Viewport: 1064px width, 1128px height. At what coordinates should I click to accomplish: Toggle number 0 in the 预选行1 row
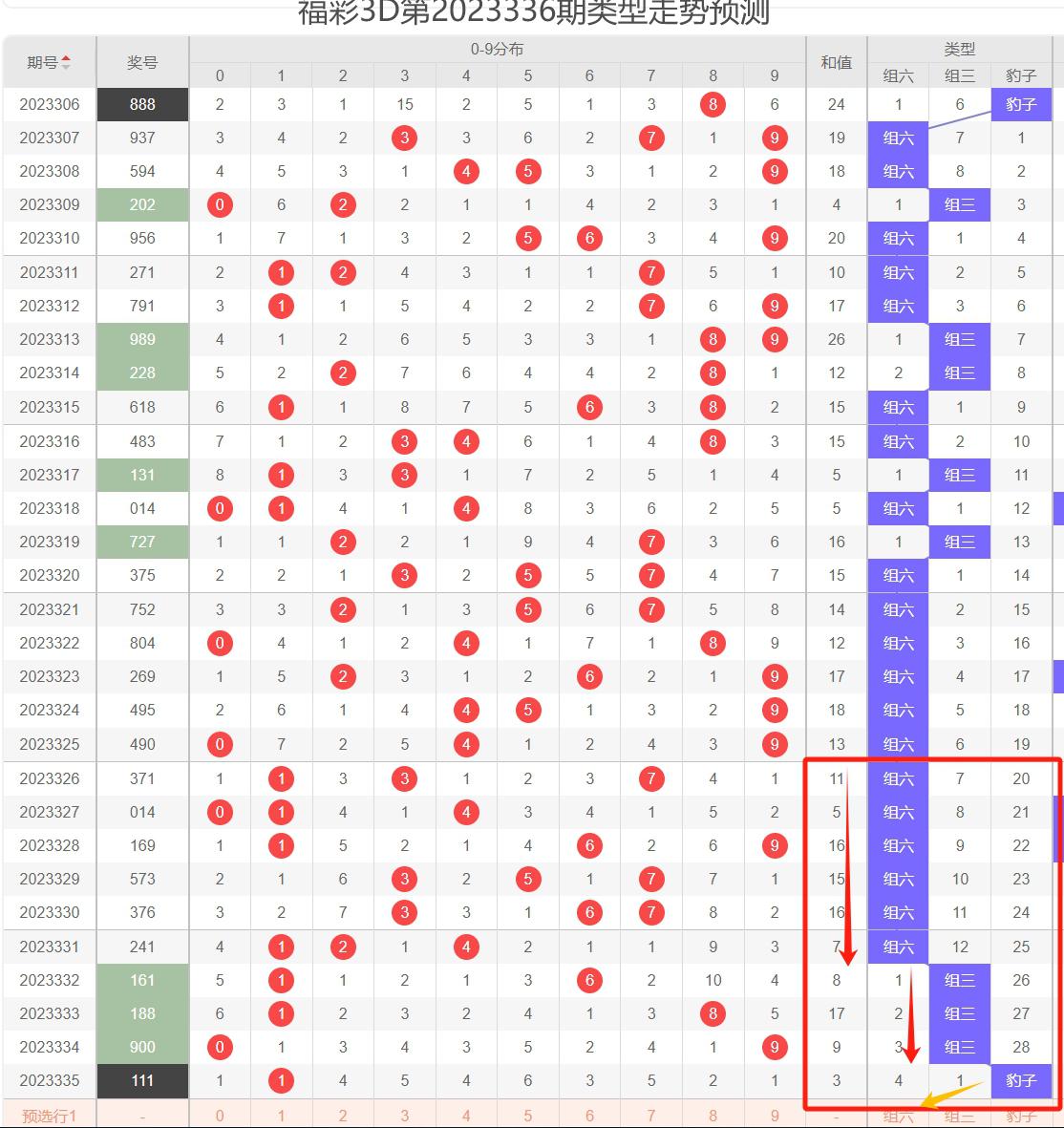click(x=220, y=1115)
